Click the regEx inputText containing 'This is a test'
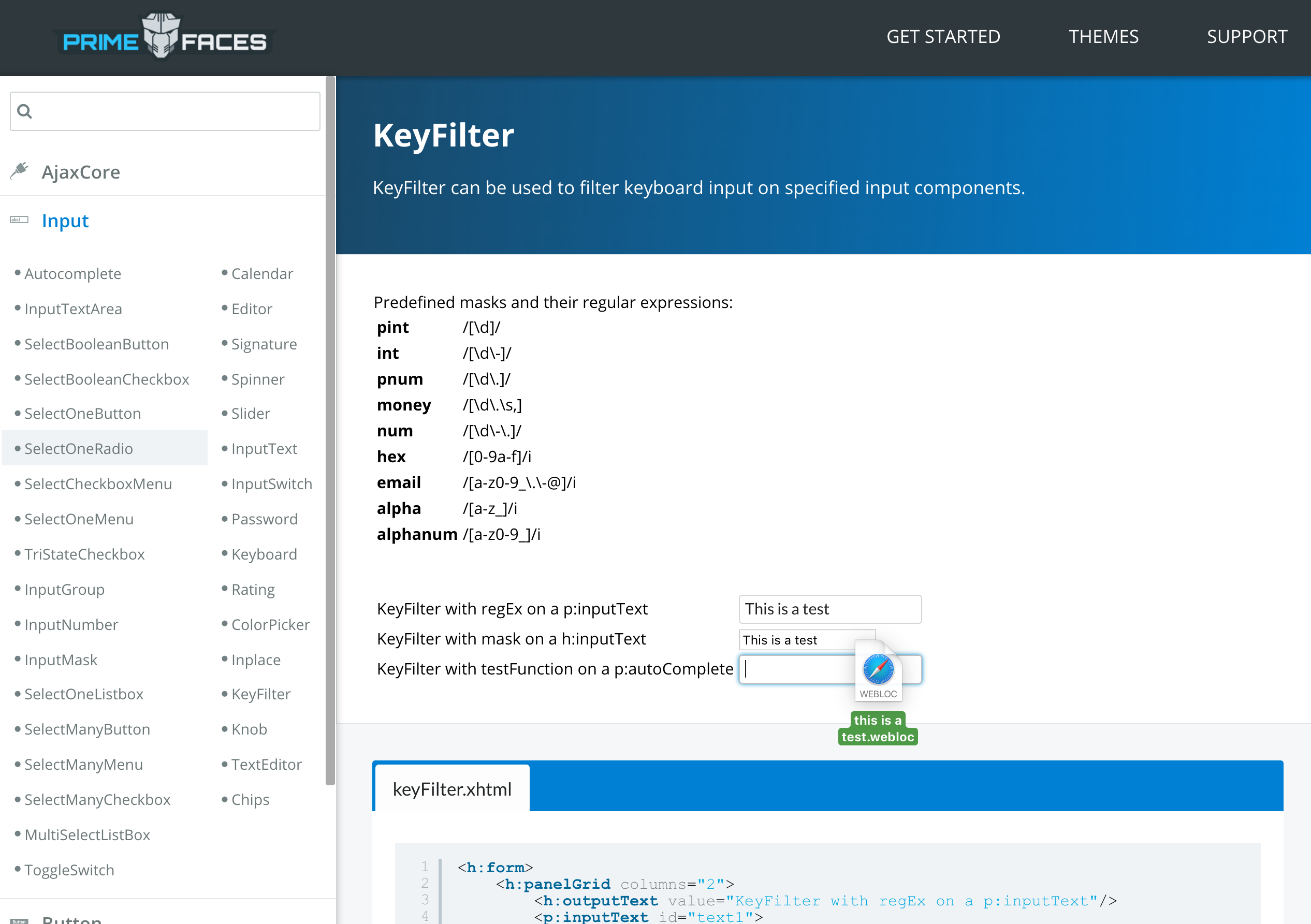Image resolution: width=1311 pixels, height=924 pixels. 829,609
